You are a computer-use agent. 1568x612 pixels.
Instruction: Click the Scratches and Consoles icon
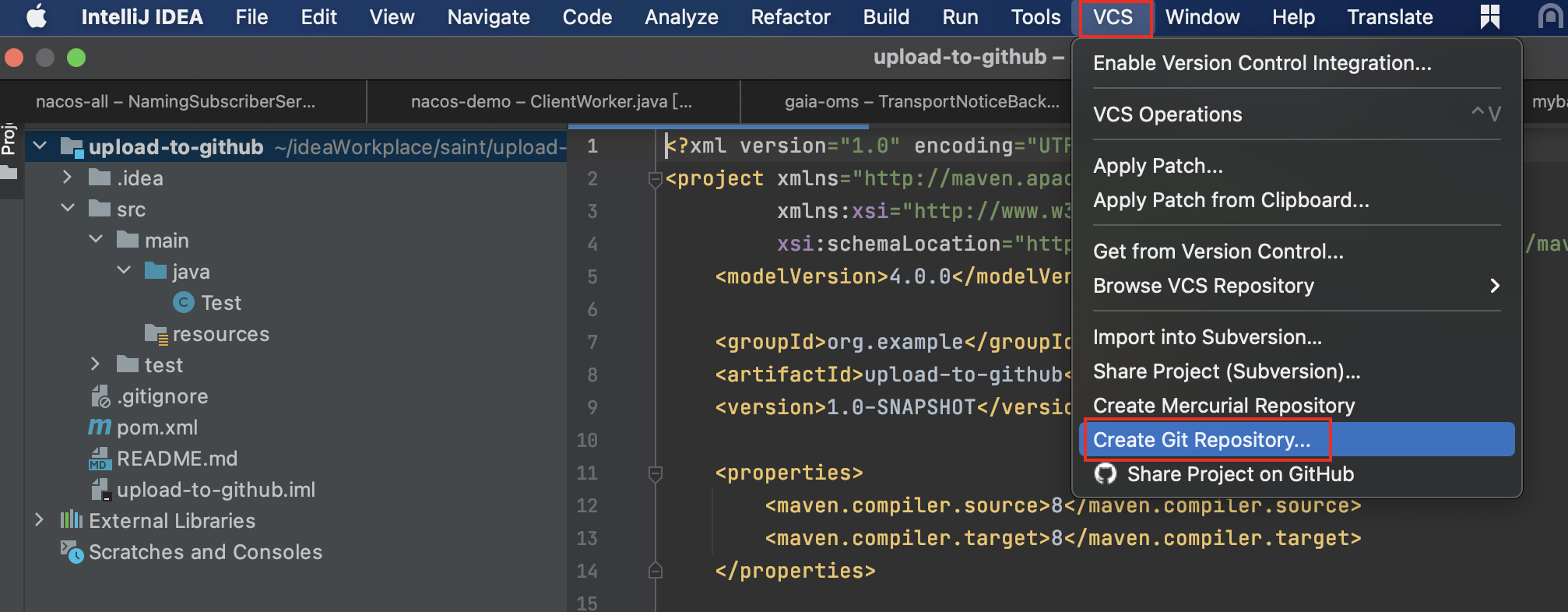(72, 552)
